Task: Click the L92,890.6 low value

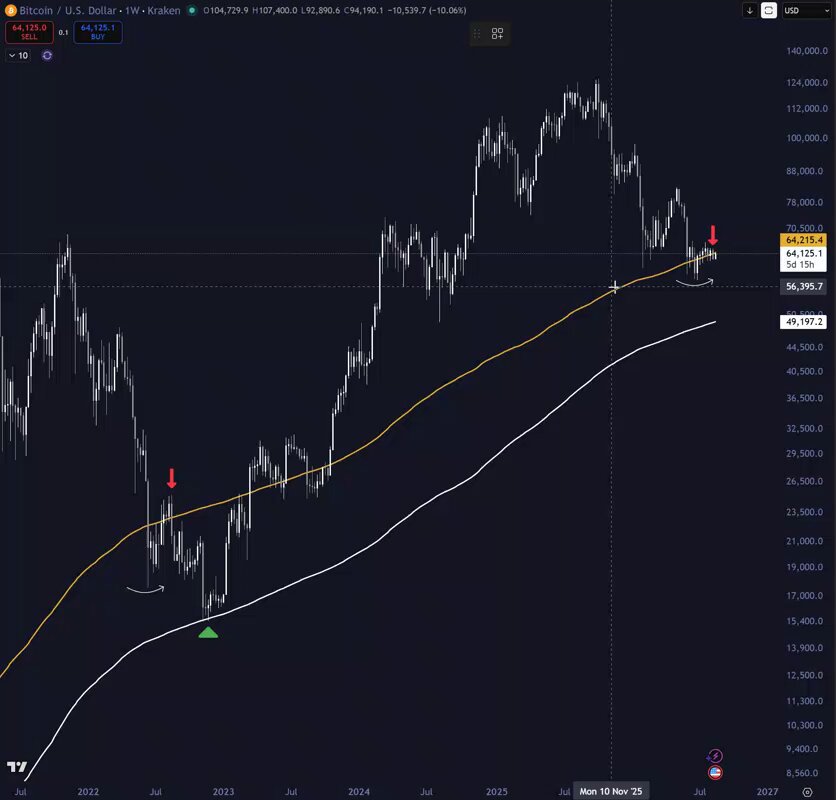Action: tap(320, 10)
